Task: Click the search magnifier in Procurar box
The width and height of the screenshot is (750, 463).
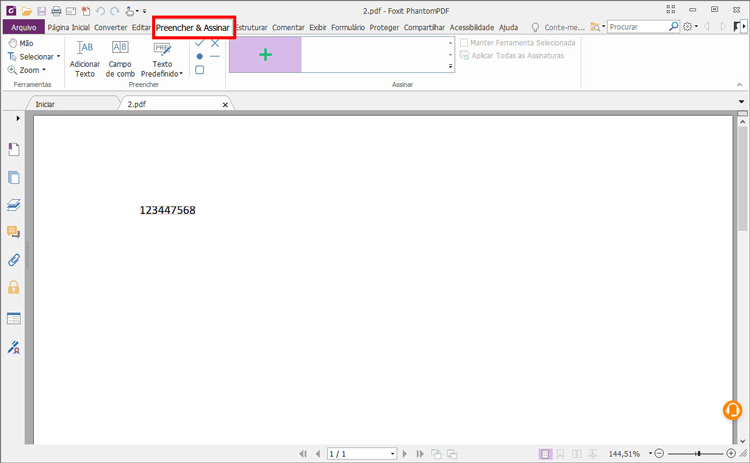Action: pos(673,27)
